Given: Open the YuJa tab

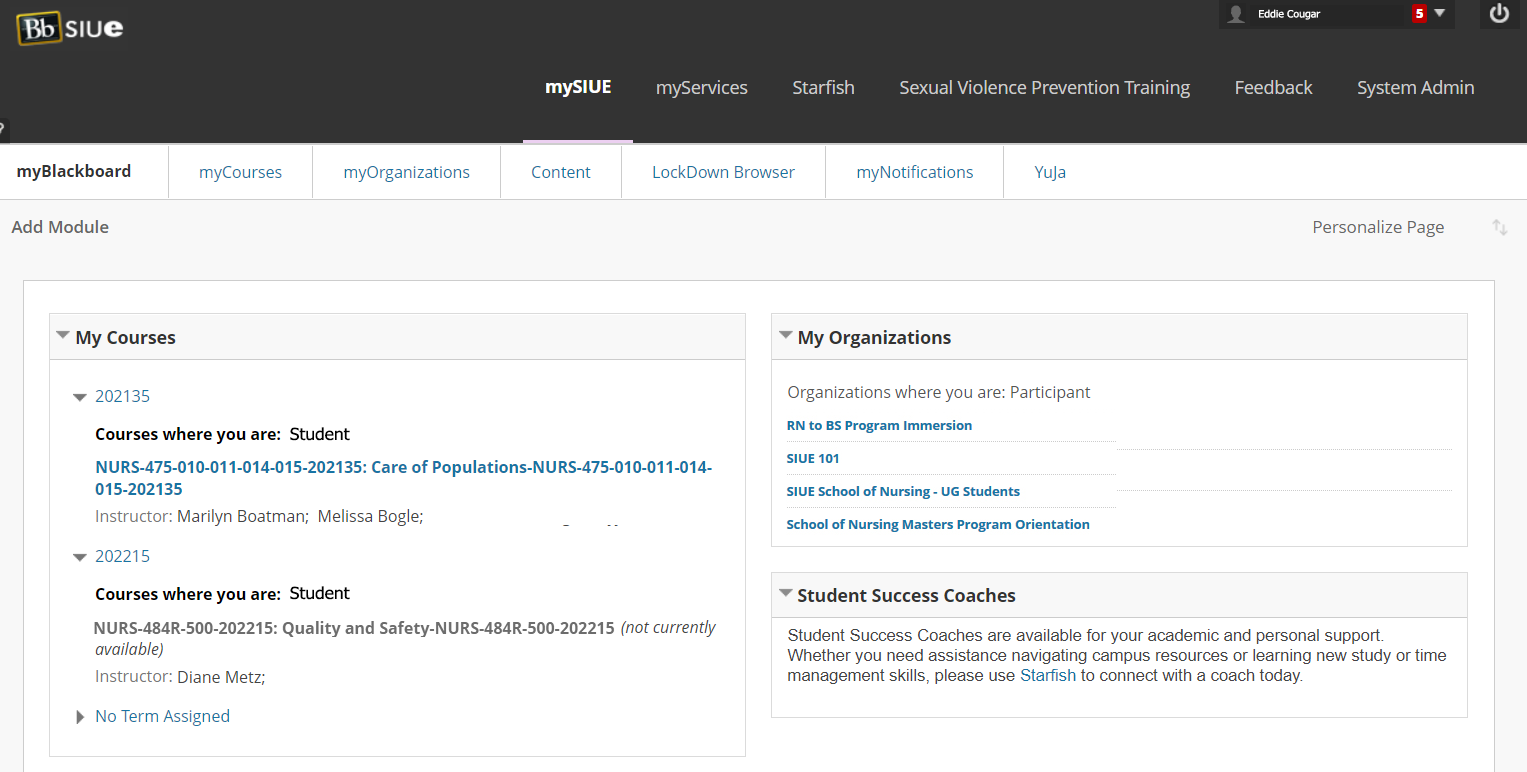Looking at the screenshot, I should (x=1050, y=172).
